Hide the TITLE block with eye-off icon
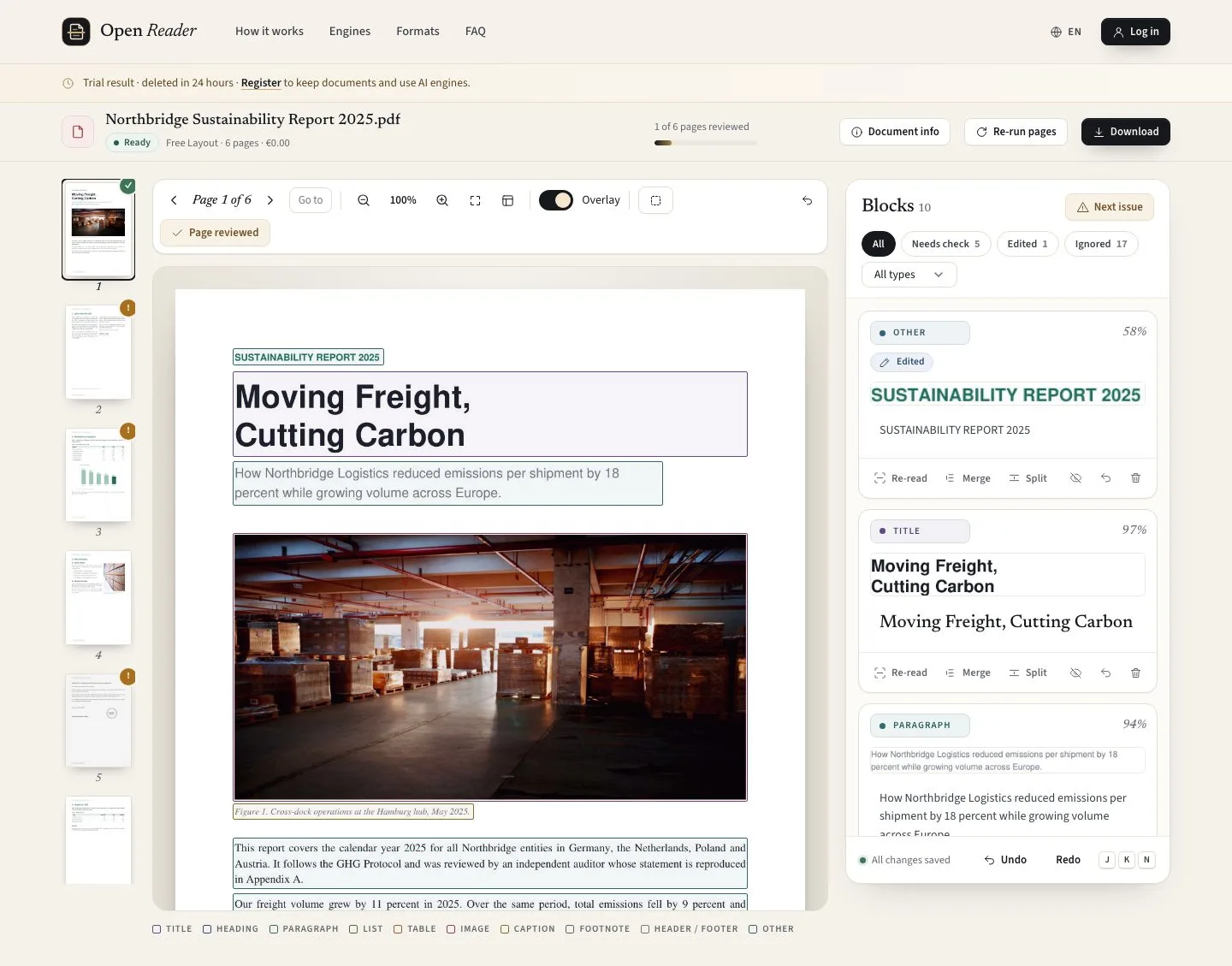1232x966 pixels. point(1075,673)
